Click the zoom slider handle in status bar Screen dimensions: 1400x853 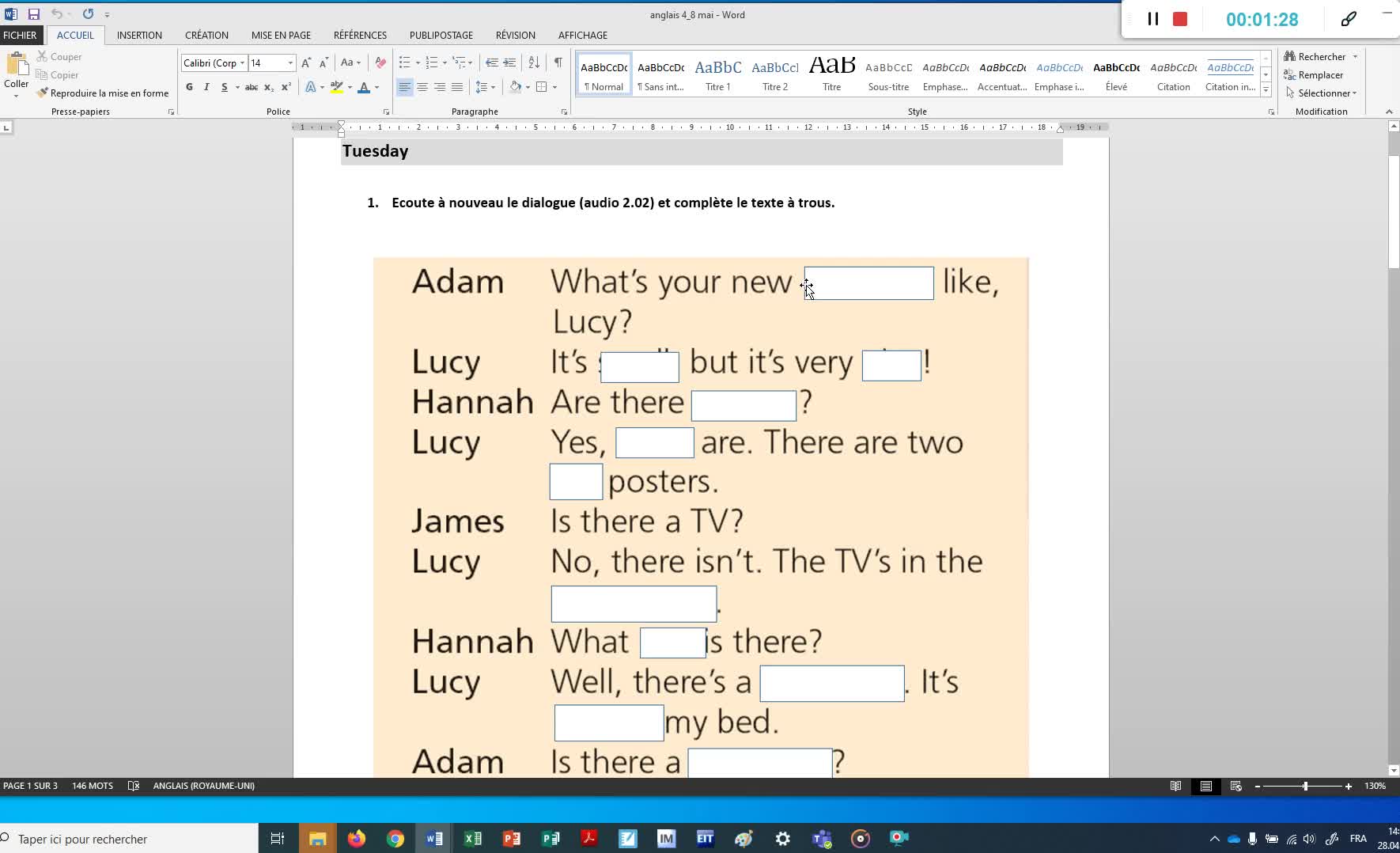1305,786
